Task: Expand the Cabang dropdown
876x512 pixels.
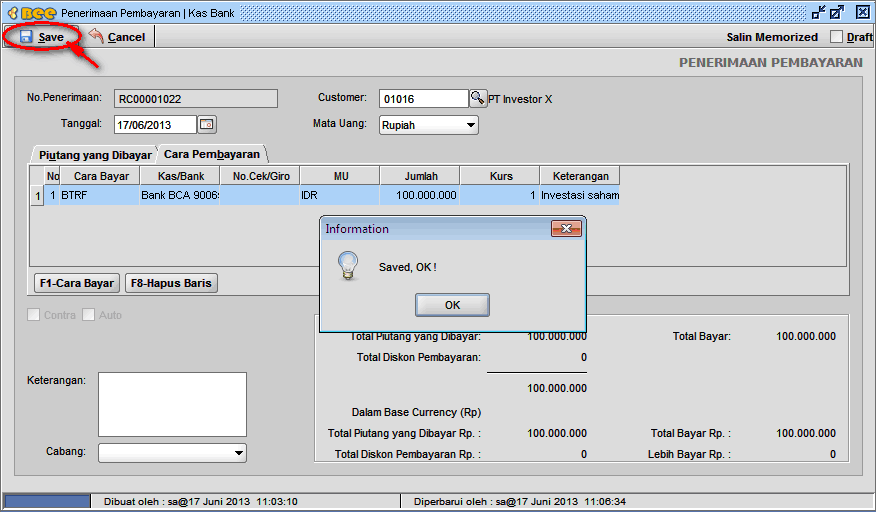Action: pyautogui.click(x=172, y=453)
